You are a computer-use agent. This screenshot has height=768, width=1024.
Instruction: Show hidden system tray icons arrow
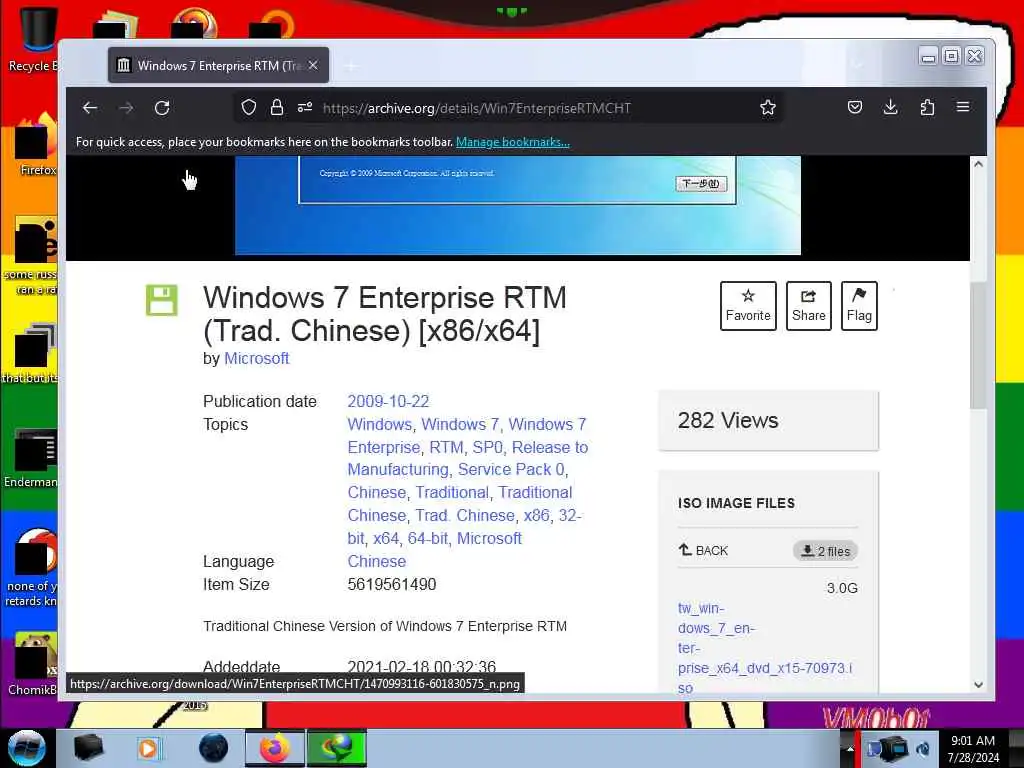[850, 749]
